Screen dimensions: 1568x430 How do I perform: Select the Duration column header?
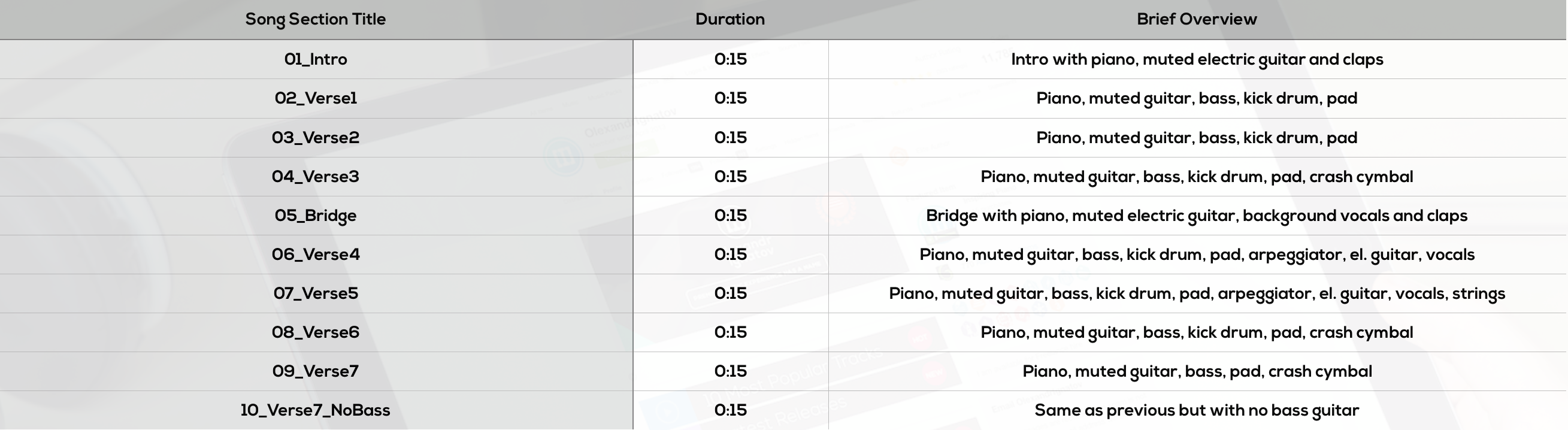[730, 19]
